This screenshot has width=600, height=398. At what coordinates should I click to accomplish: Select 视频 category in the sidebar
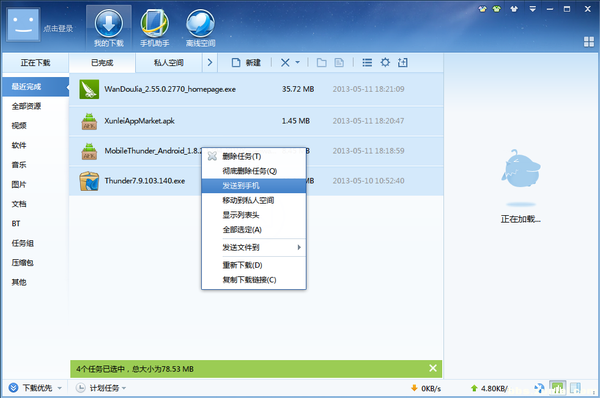coord(19,126)
